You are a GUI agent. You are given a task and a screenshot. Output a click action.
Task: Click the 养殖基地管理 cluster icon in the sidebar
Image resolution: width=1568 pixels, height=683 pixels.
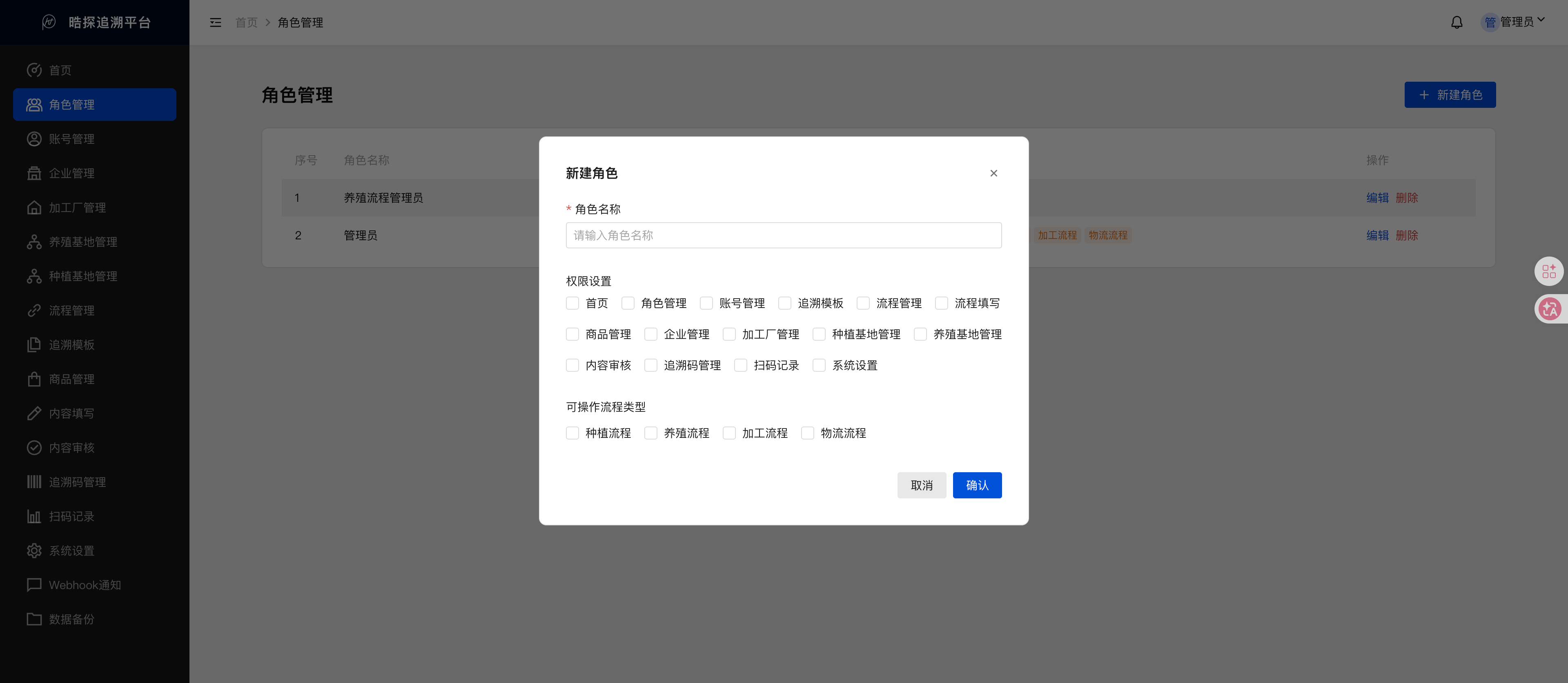point(34,242)
